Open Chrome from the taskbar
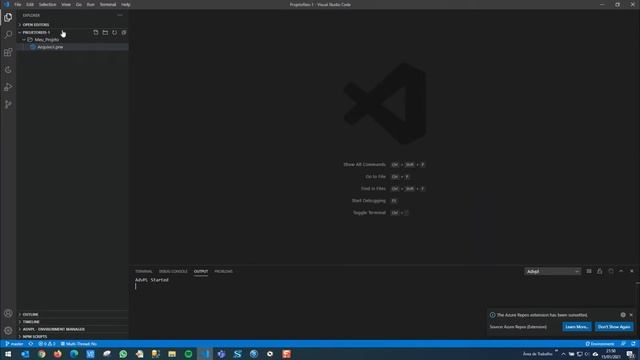Screen dimensions: 640x360 (x=42, y=354)
